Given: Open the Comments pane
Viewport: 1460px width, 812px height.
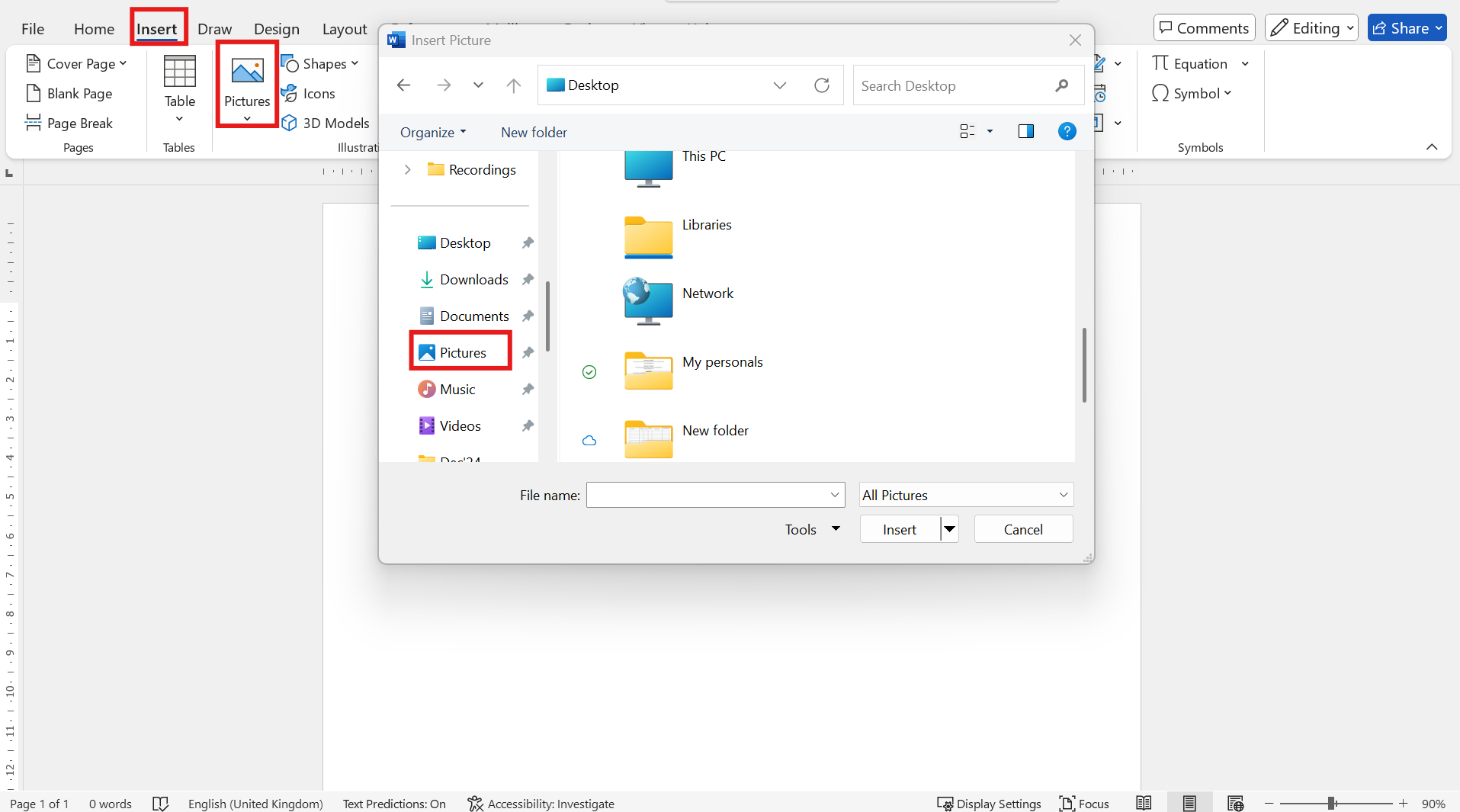Looking at the screenshot, I should (x=1204, y=28).
